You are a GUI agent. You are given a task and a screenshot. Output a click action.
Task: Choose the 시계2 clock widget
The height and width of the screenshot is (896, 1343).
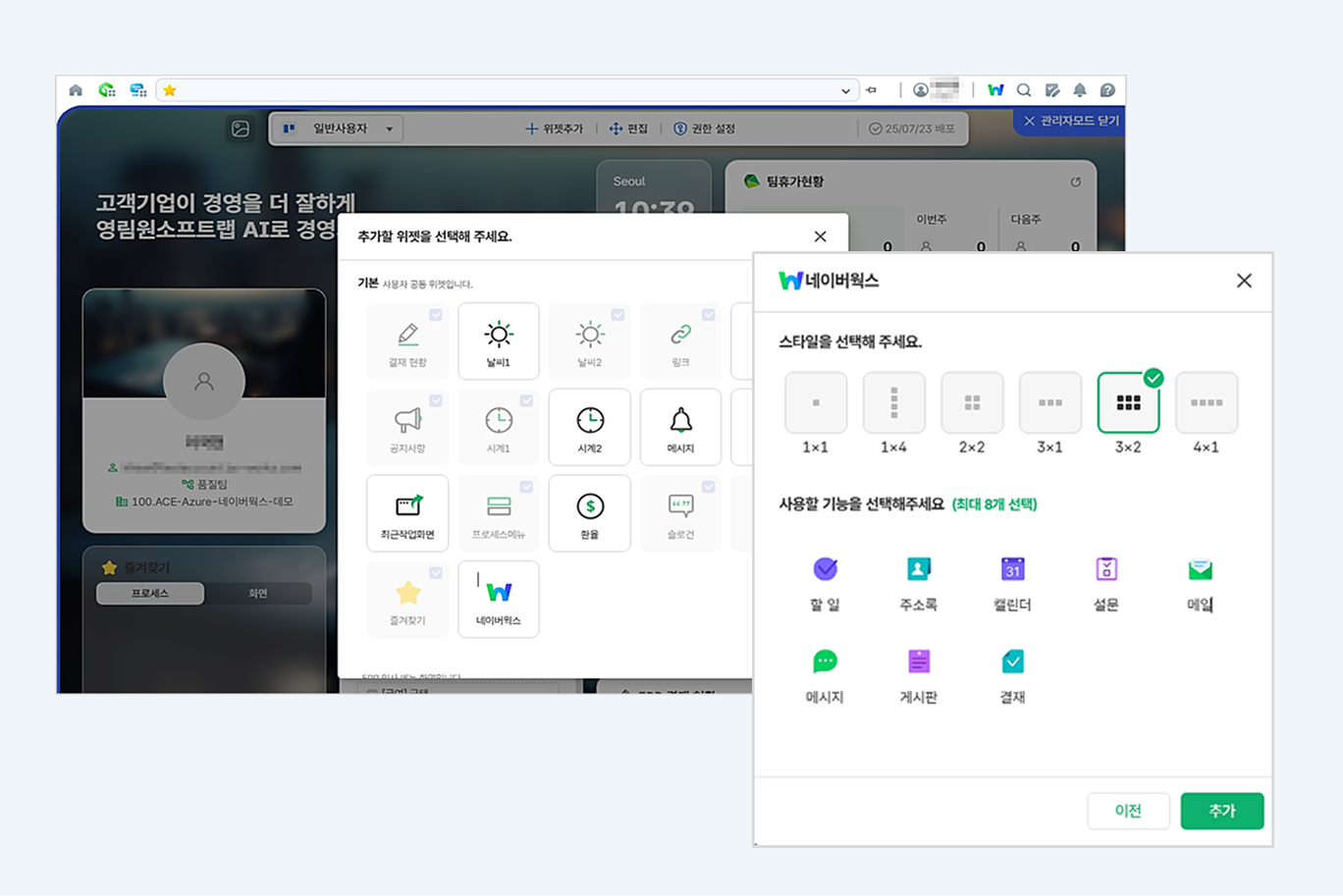click(589, 427)
